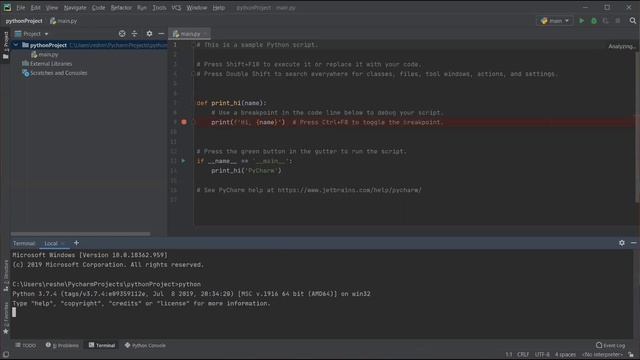The width and height of the screenshot is (640, 360).
Task: Click into the terminal at the cursor prompt
Action: click(x=14, y=313)
